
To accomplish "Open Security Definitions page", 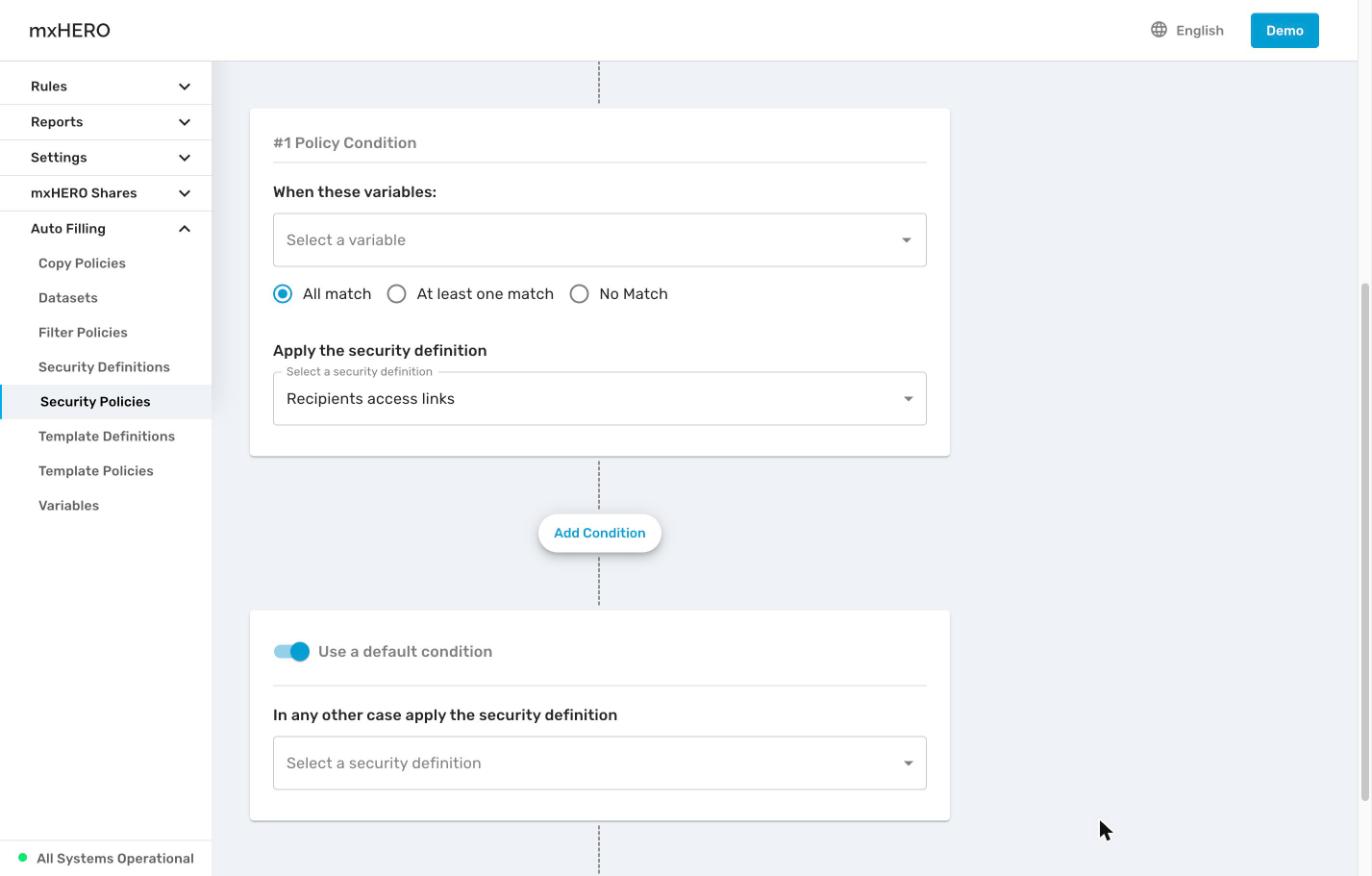I will (x=104, y=367).
